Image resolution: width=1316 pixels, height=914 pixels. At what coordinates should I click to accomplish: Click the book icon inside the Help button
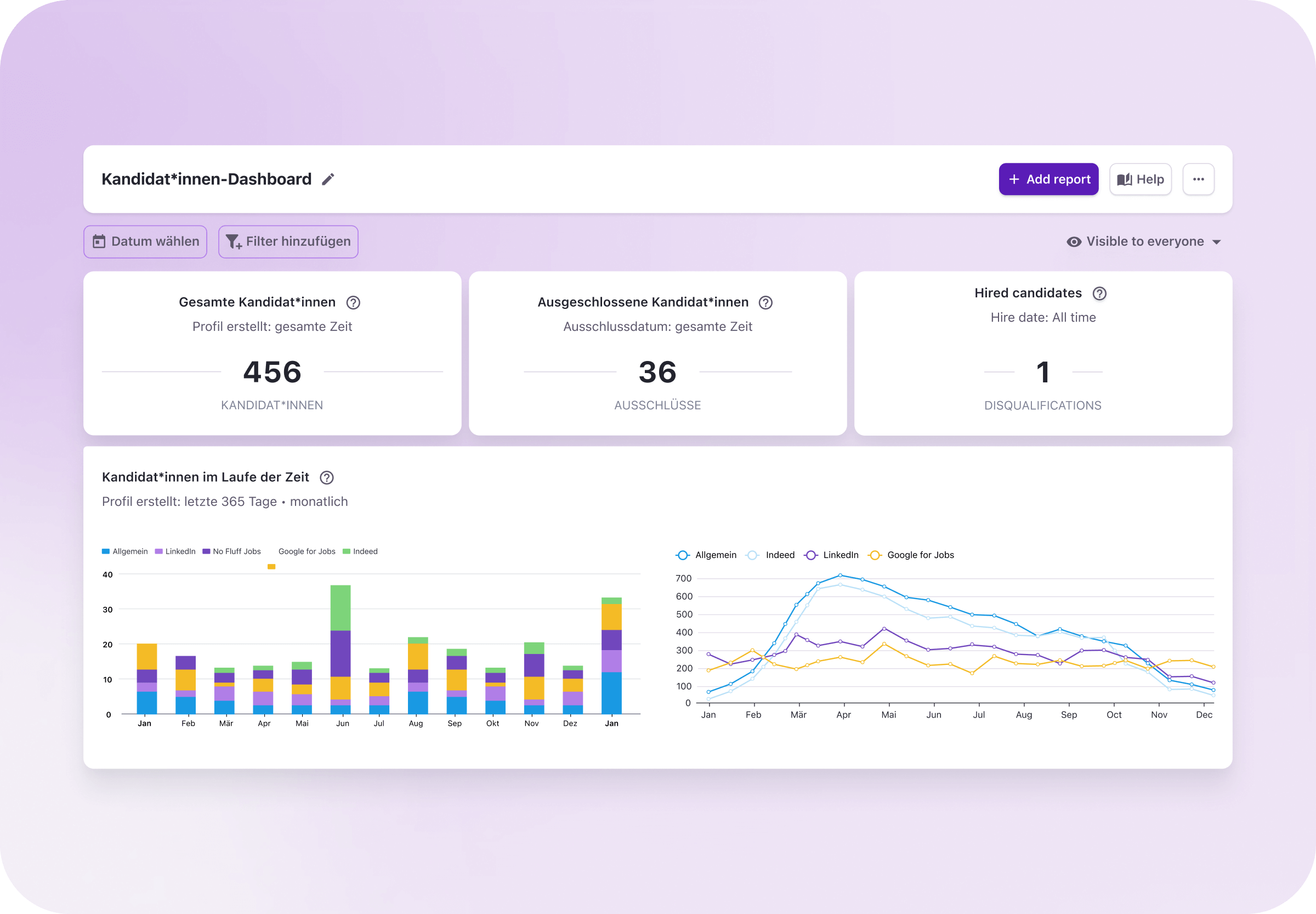pos(1125,179)
